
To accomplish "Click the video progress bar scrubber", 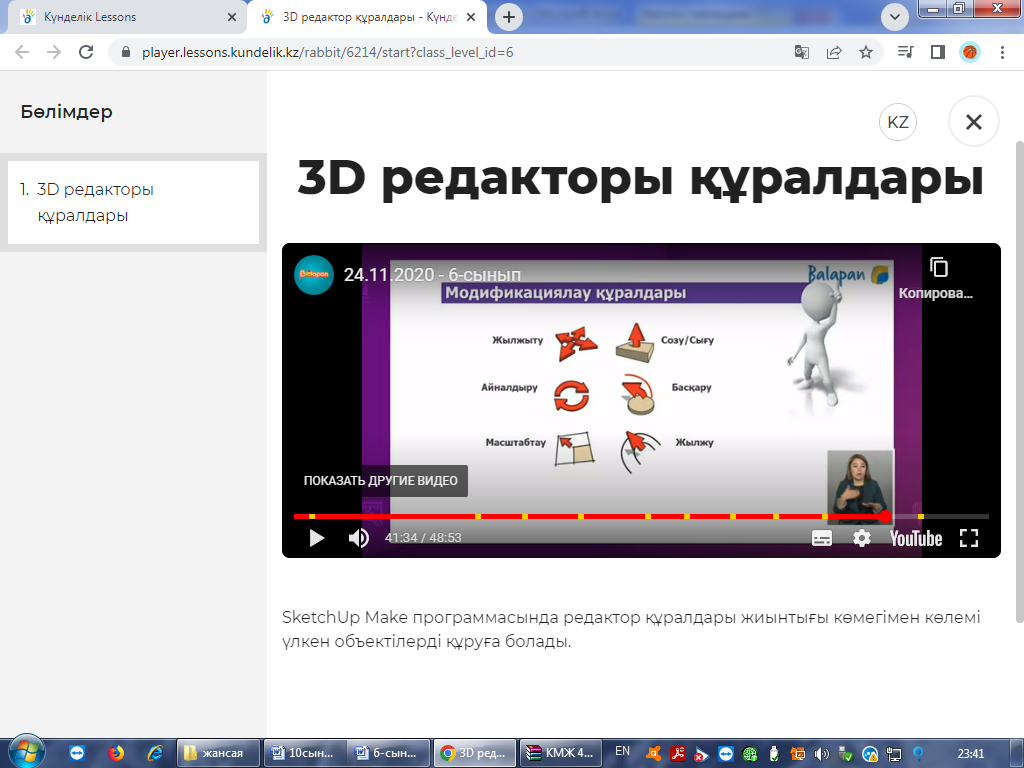I will pyautogui.click(x=886, y=517).
